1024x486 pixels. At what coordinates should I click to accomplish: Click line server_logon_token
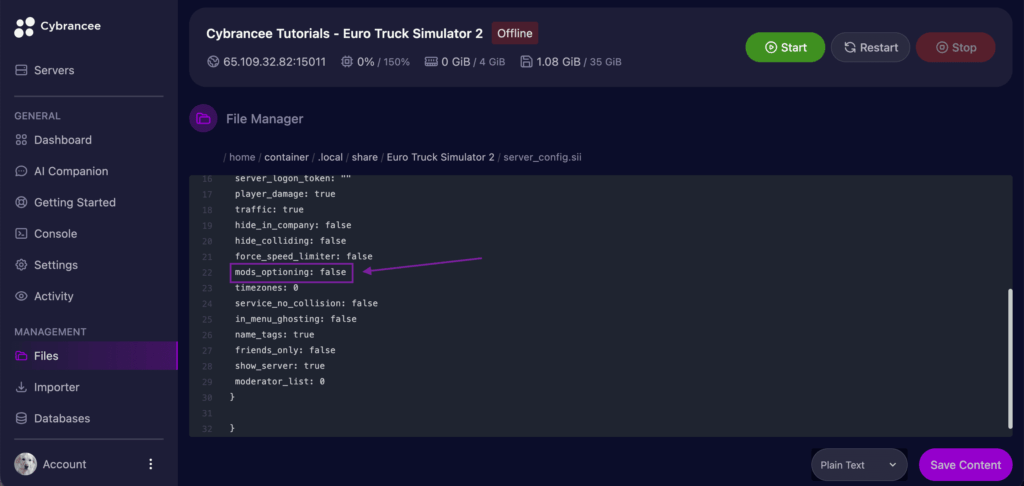[x=293, y=179]
